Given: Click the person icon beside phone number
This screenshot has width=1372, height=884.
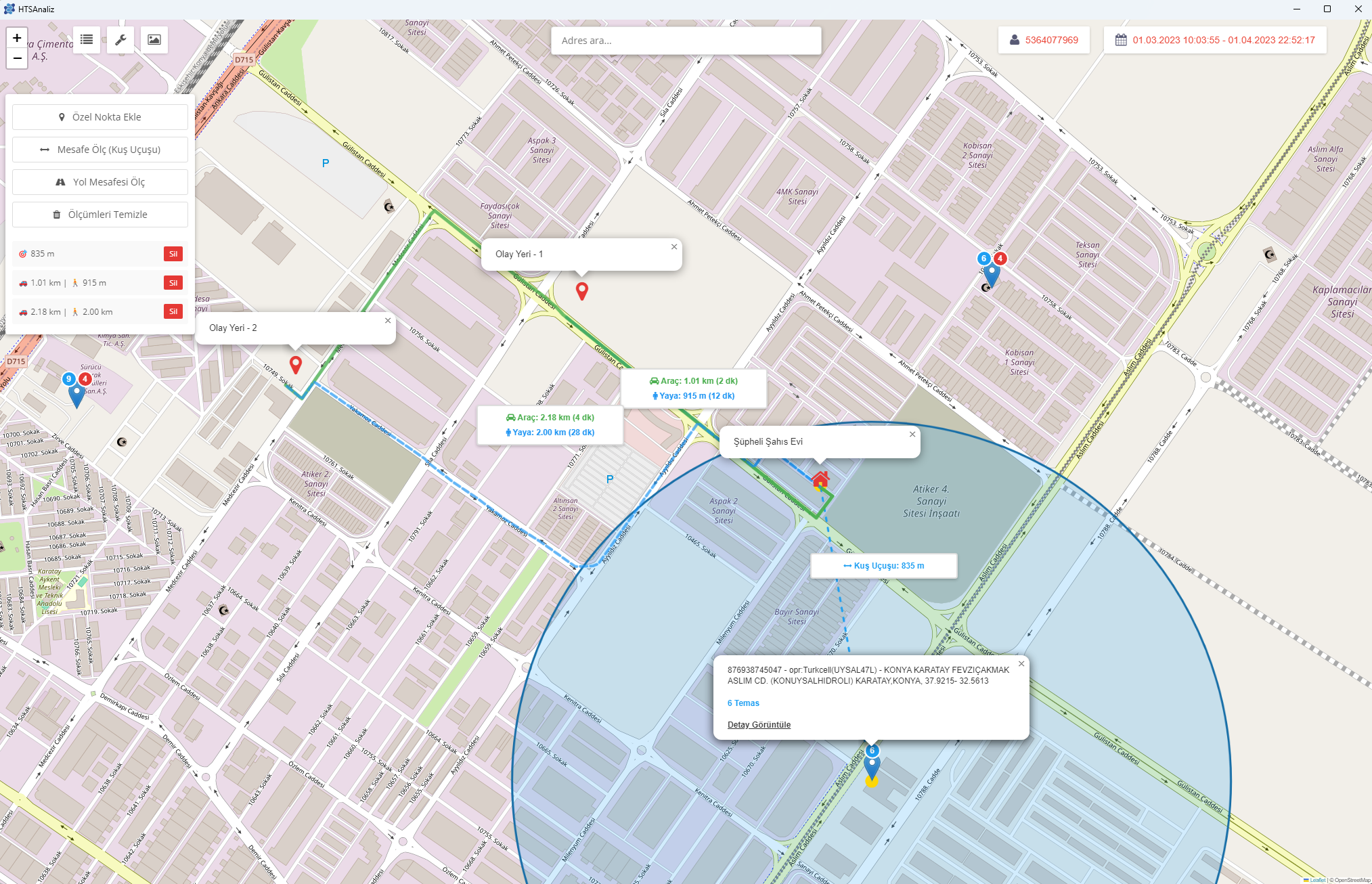Looking at the screenshot, I should tap(1015, 40).
